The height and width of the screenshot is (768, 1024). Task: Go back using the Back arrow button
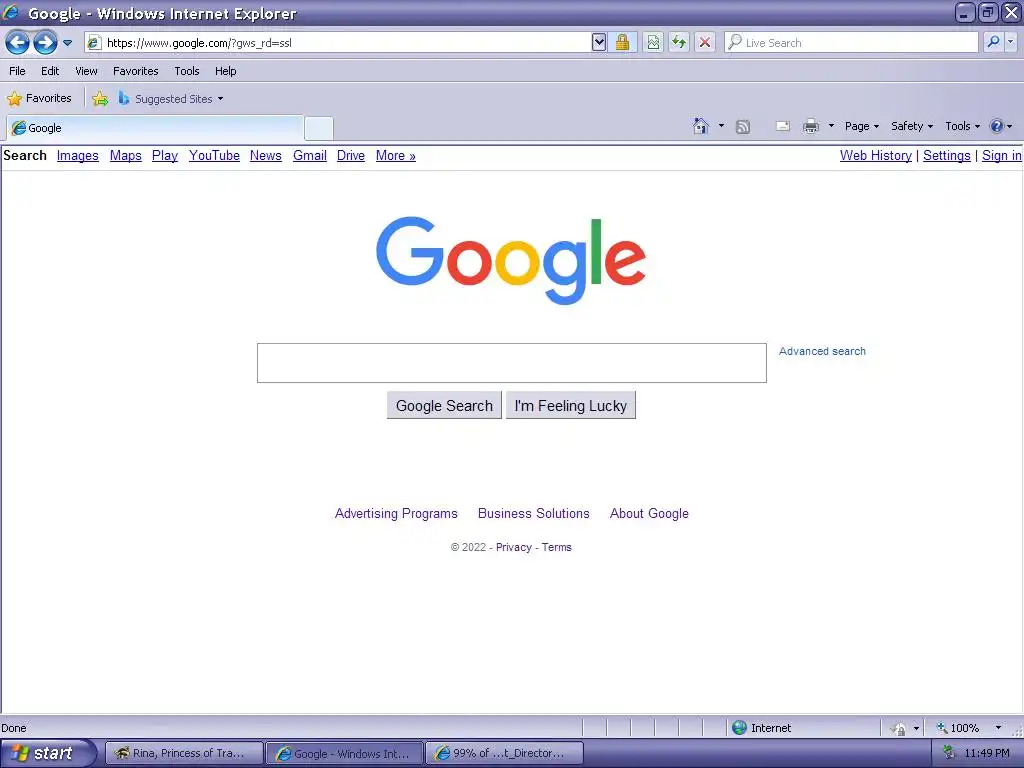[x=18, y=43]
